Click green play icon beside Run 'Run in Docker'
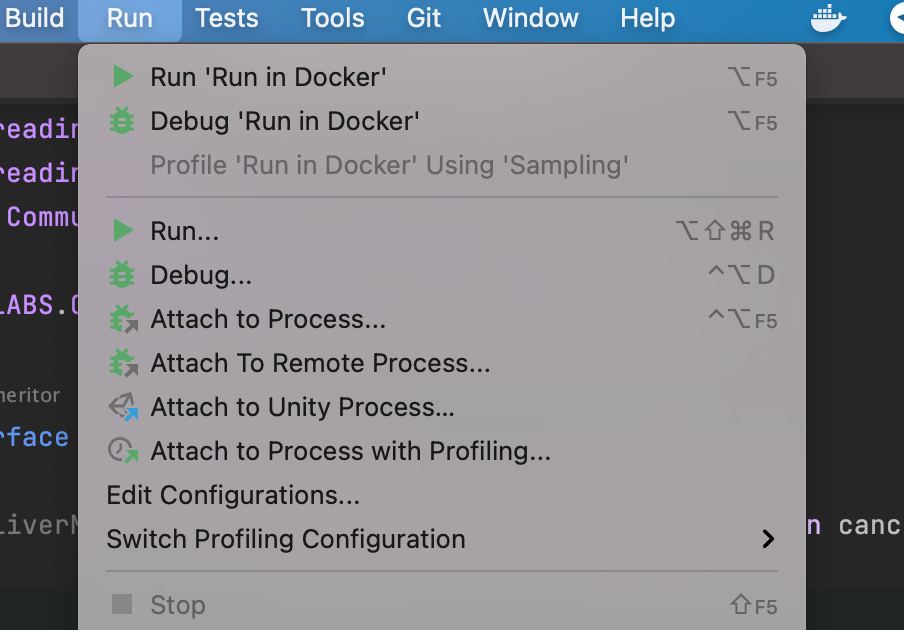Screen dimensions: 904x630 123,77
